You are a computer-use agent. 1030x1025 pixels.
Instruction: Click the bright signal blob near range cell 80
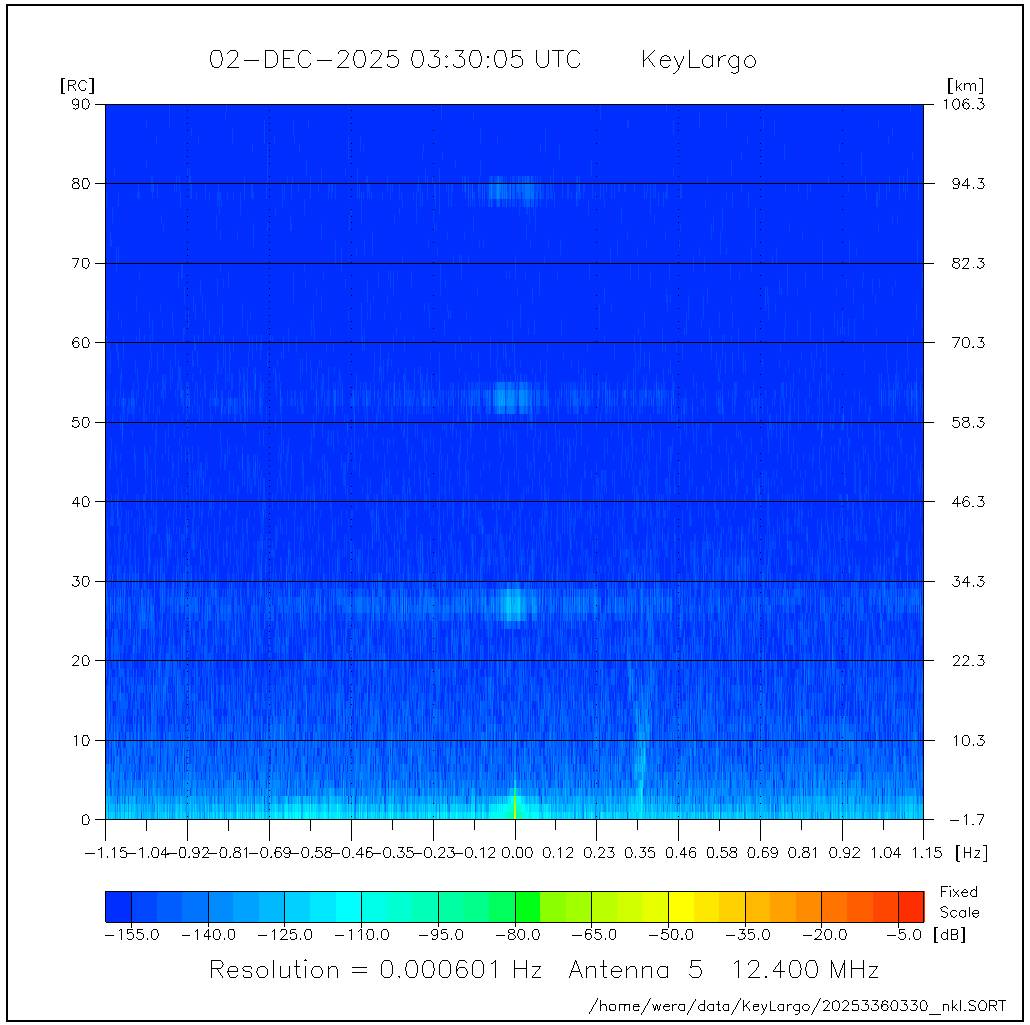point(515,190)
